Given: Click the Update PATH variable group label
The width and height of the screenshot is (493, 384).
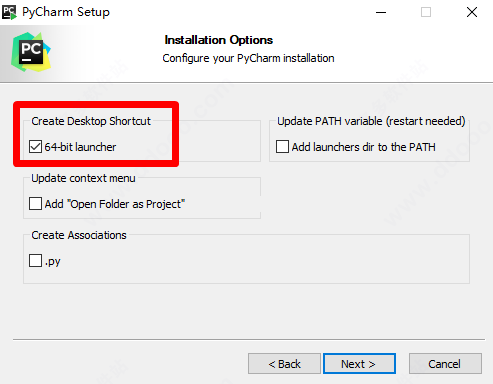Looking at the screenshot, I should click(371, 121).
